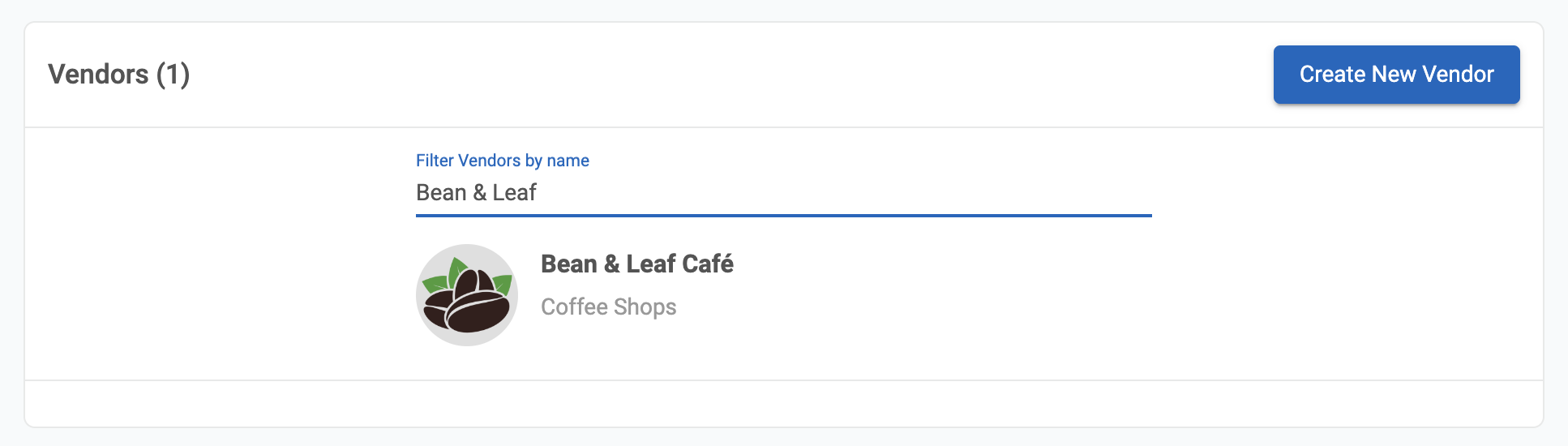Click the count (1) beside Vendors

[173, 75]
